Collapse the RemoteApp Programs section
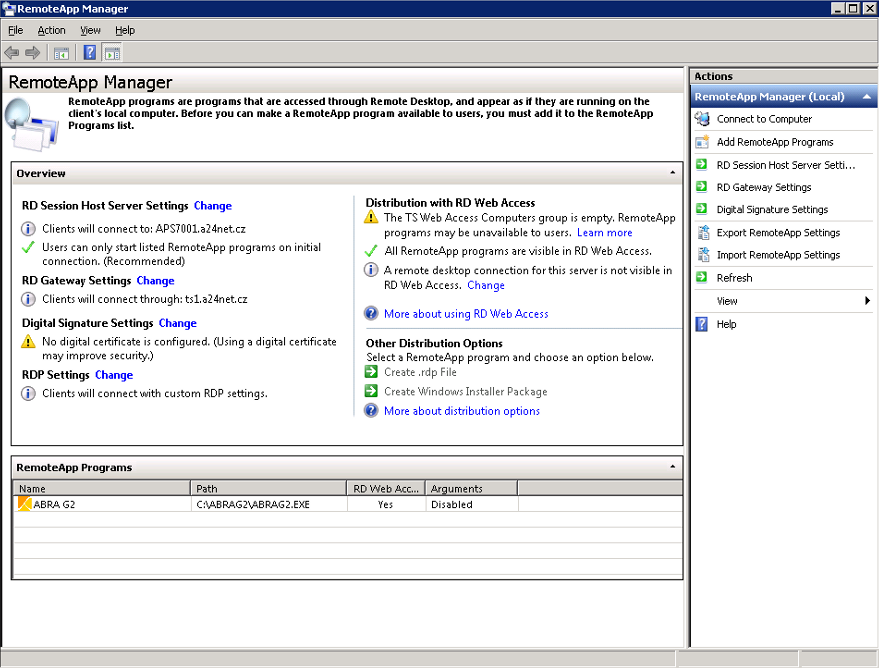The image size is (879, 668). coord(672,467)
